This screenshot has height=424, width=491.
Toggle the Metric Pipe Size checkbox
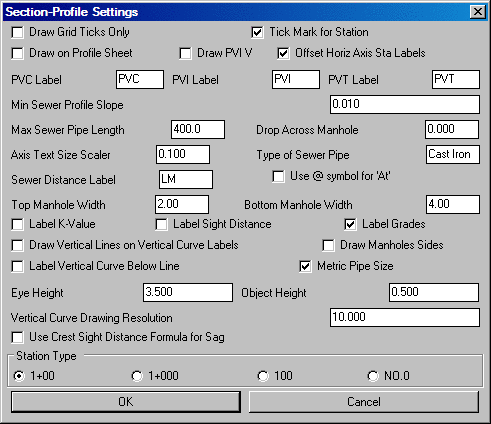click(305, 267)
